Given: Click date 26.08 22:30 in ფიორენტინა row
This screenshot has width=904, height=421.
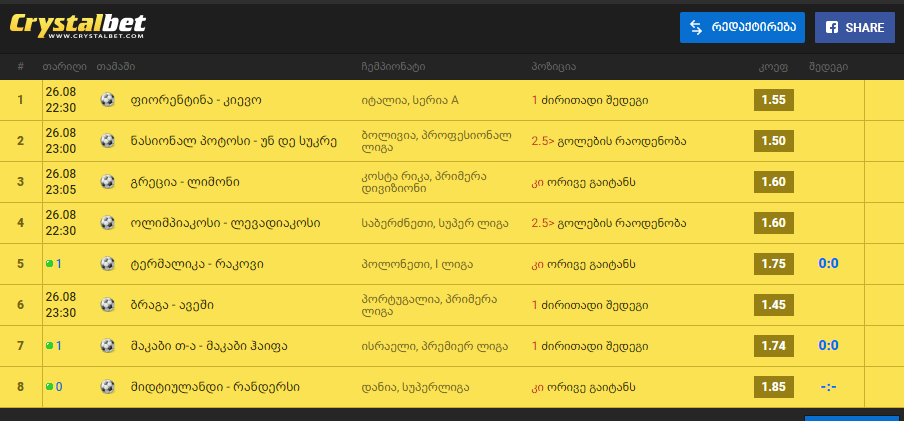Looking at the screenshot, I should point(61,100).
